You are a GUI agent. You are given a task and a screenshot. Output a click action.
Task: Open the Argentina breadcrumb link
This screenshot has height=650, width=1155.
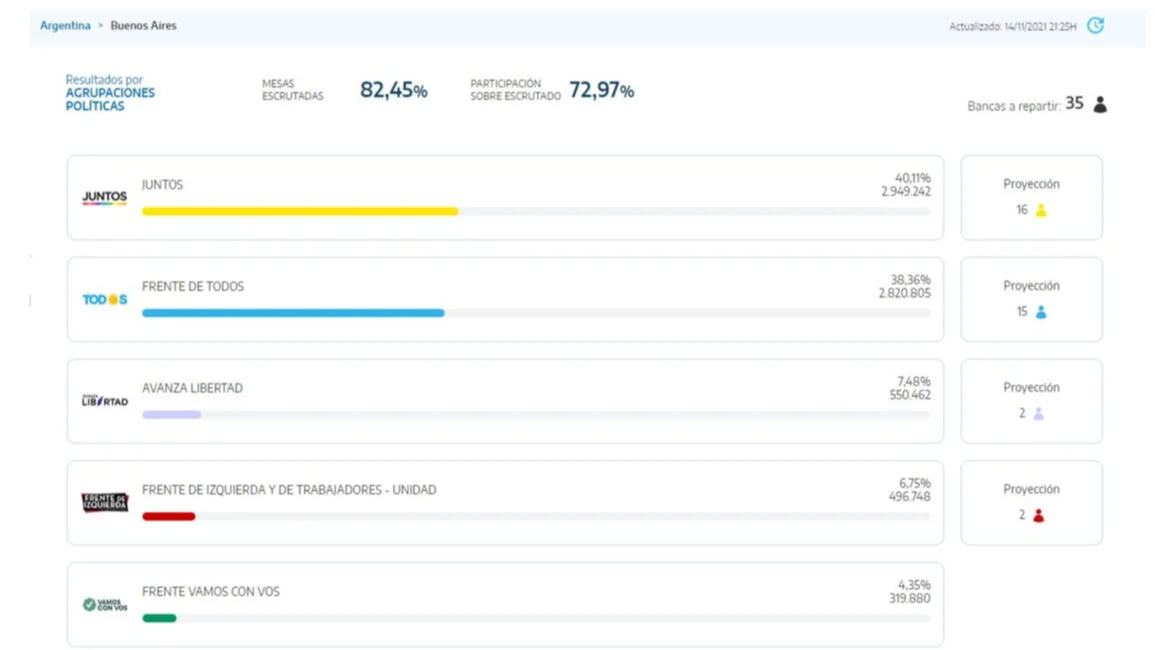(x=65, y=25)
